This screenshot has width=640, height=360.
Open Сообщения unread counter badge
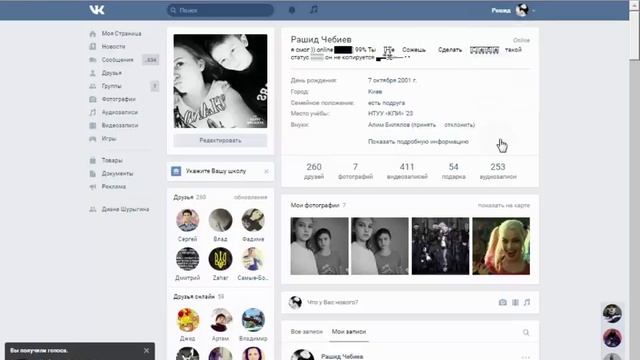pyautogui.click(x=151, y=60)
